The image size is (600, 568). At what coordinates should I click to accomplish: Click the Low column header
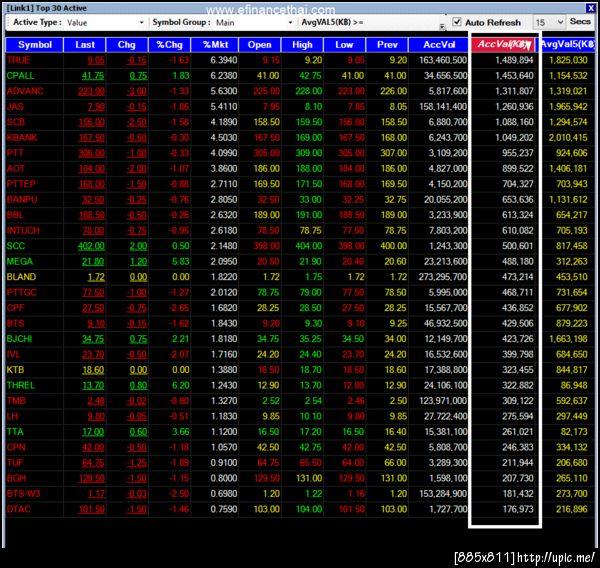[x=344, y=45]
